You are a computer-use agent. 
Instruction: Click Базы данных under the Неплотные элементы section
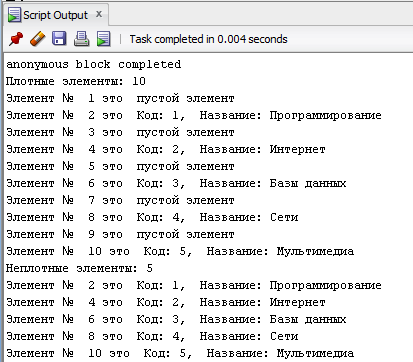tap(308, 319)
